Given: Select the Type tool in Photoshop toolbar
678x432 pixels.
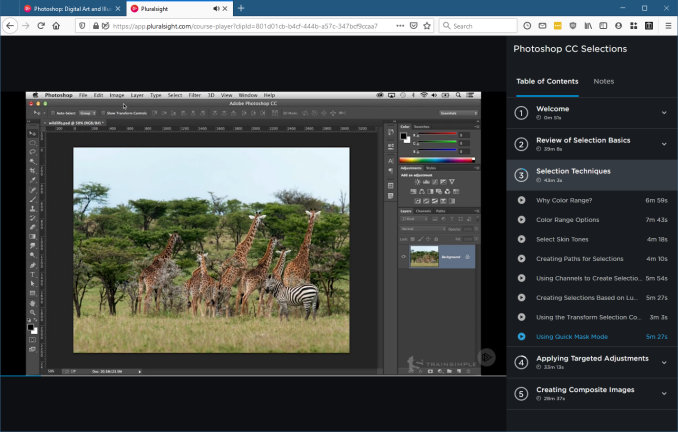Looking at the screenshot, I should 32,274.
